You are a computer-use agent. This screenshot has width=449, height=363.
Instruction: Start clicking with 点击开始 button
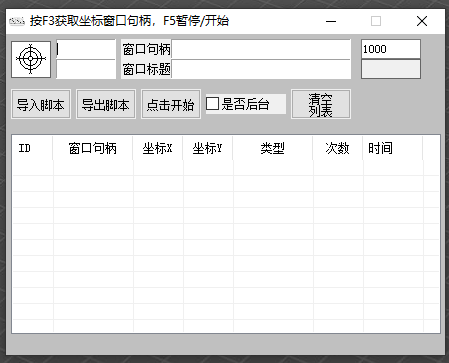171,104
